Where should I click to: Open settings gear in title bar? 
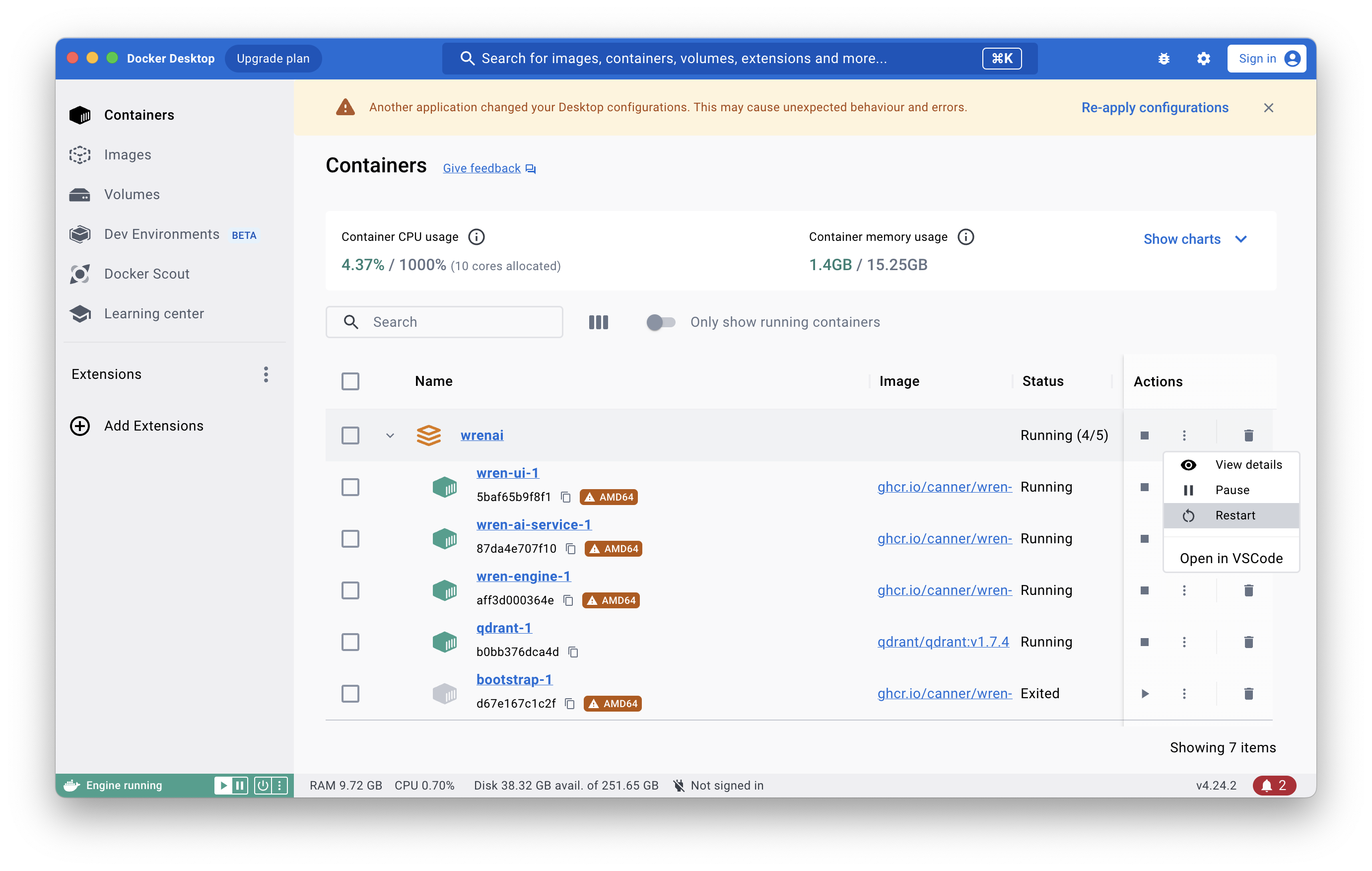point(1203,59)
